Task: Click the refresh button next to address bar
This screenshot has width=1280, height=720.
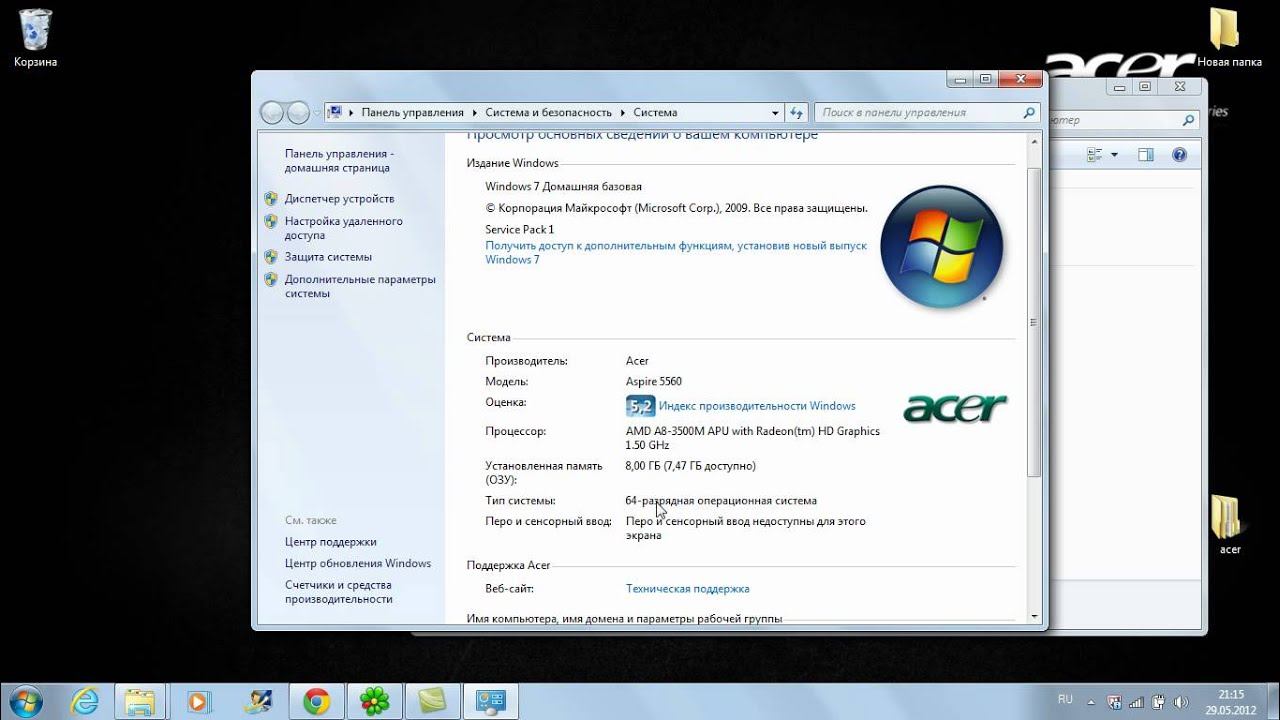Action: point(797,113)
